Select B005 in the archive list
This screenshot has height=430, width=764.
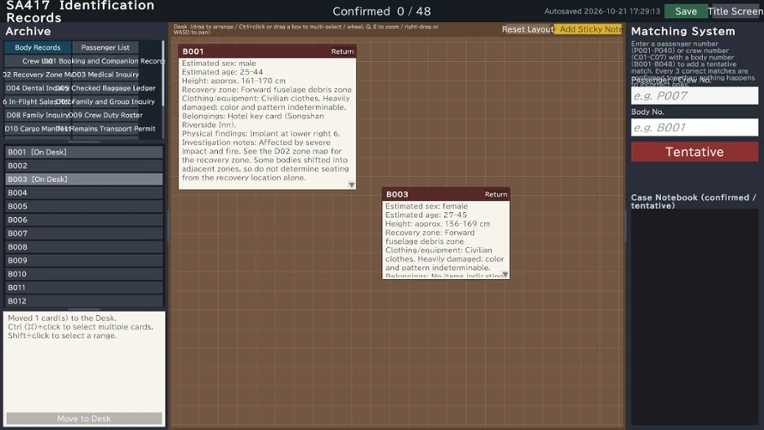click(x=84, y=206)
